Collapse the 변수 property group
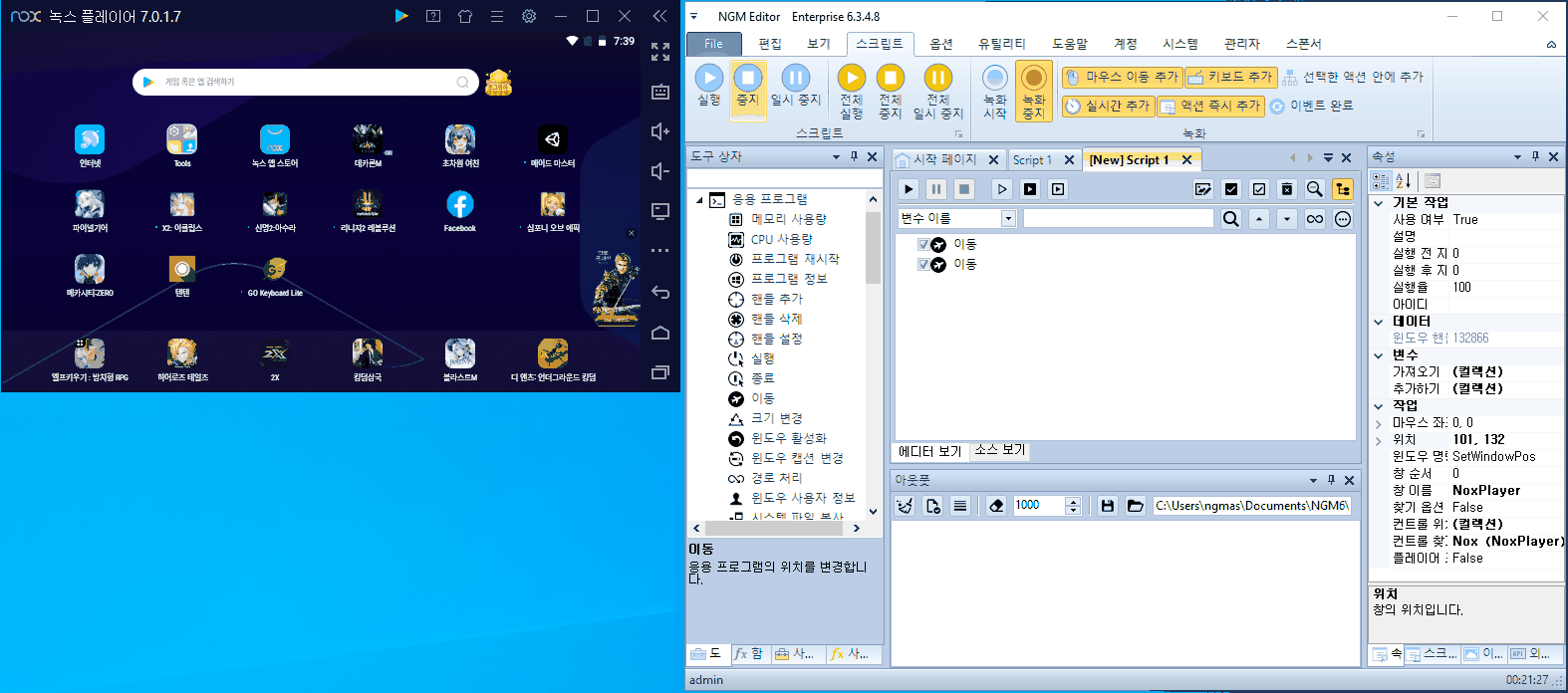The width and height of the screenshot is (1568, 693). tap(1379, 355)
